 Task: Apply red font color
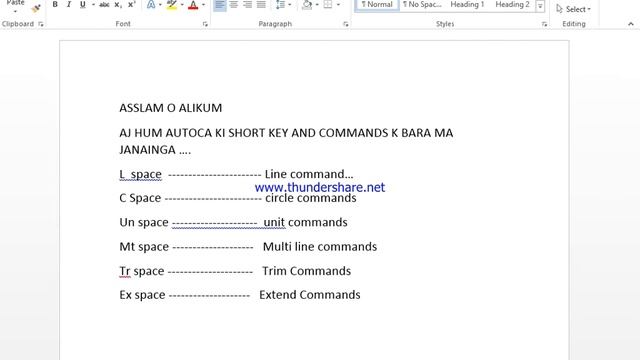pyautogui.click(x=193, y=4)
